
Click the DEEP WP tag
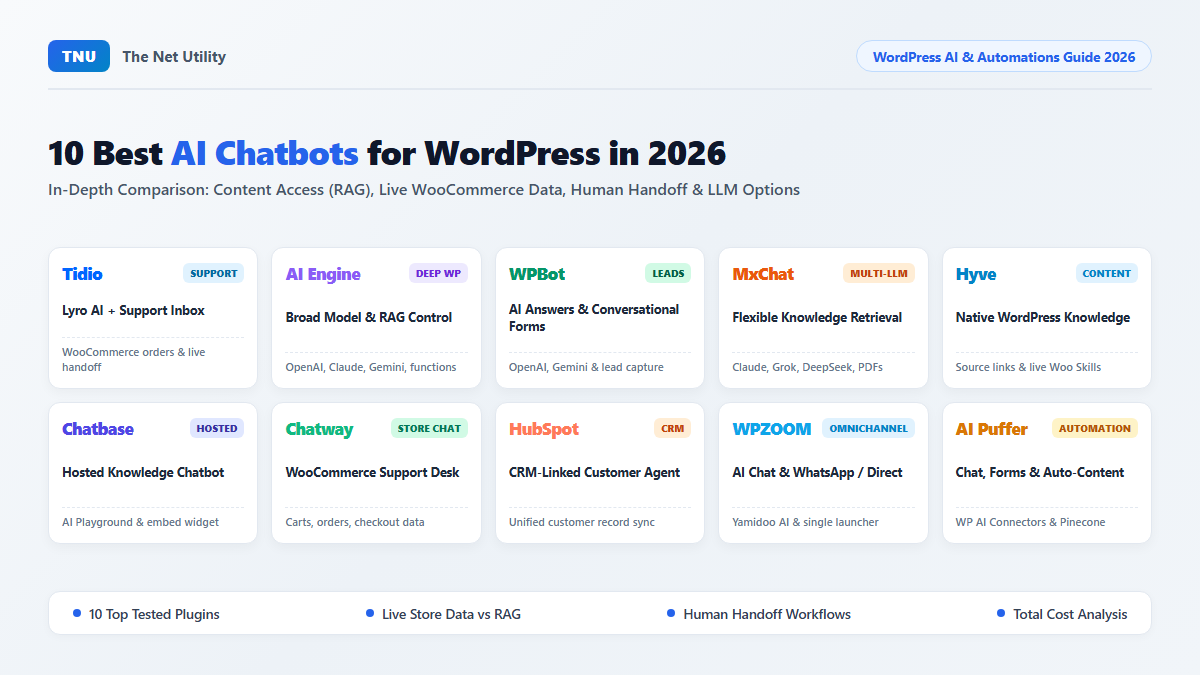[x=438, y=273]
